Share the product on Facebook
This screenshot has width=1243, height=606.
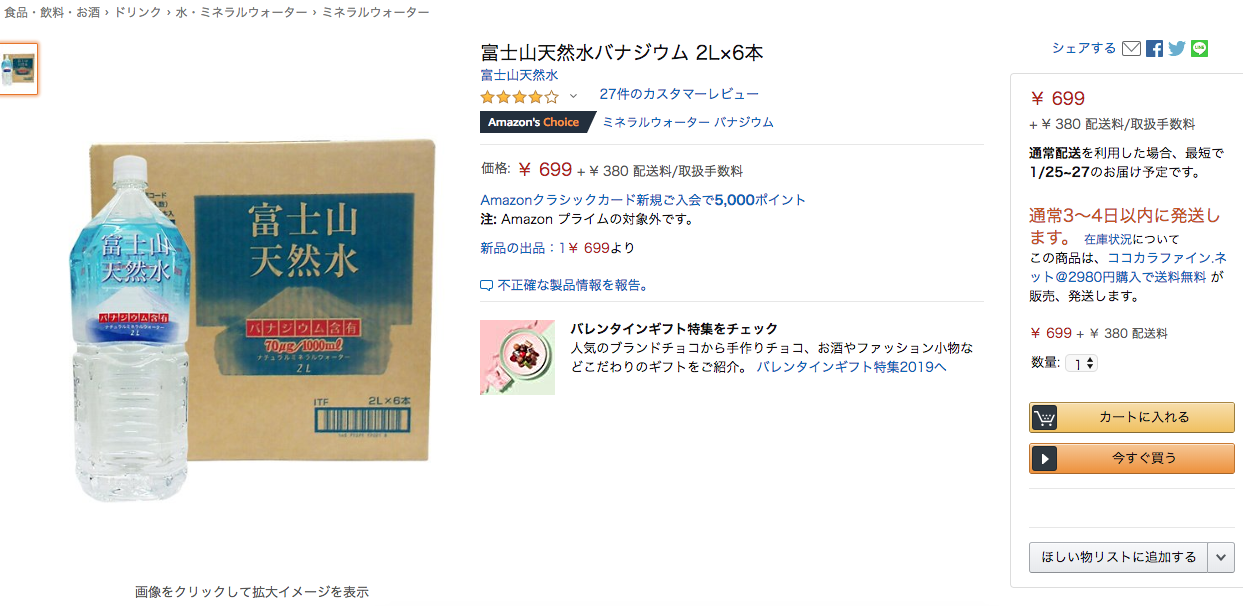pyautogui.click(x=1154, y=48)
